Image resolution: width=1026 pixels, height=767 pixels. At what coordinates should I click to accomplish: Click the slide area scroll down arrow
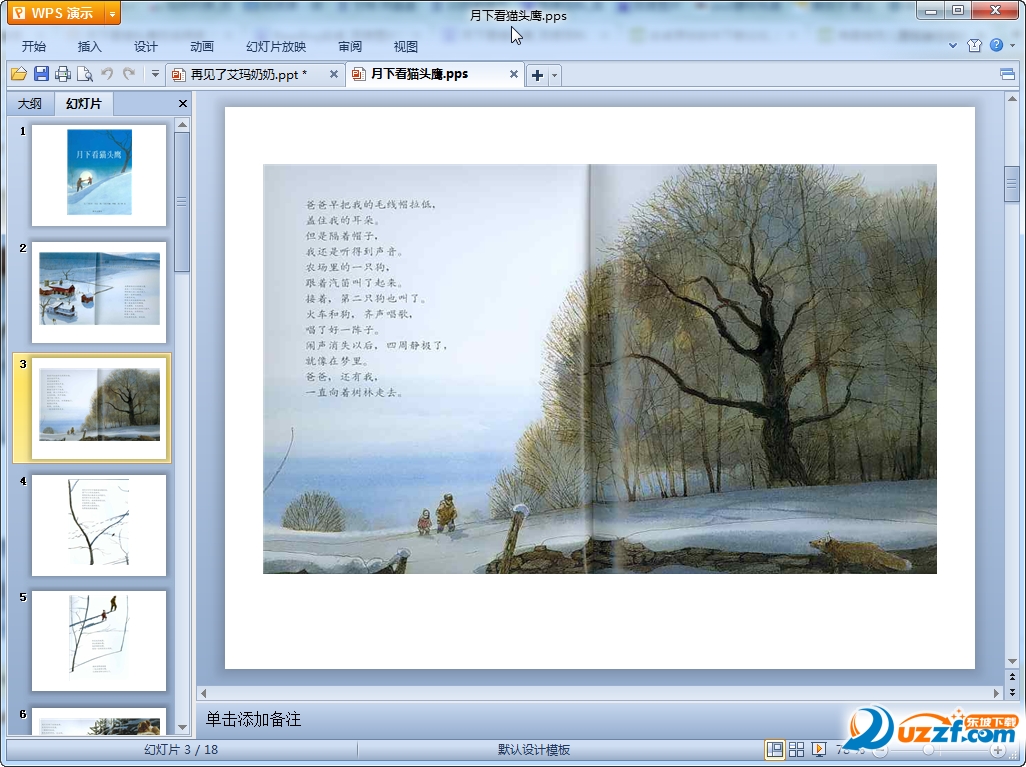tap(1012, 661)
